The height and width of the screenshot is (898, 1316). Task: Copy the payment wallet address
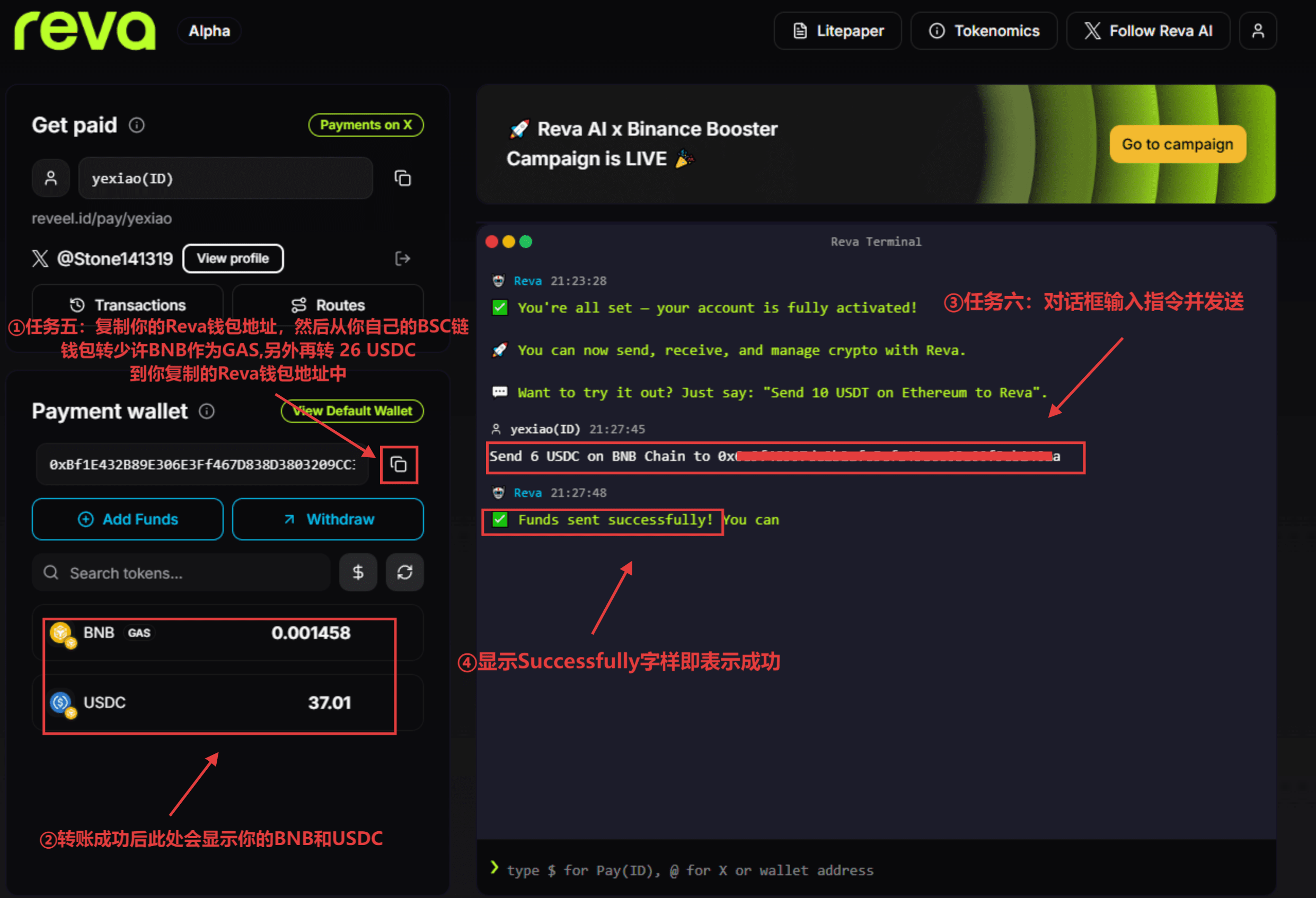(x=399, y=464)
